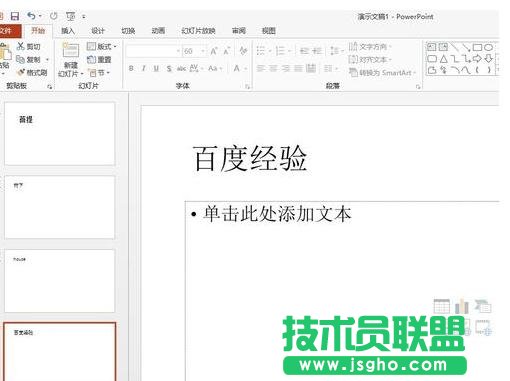Switch to the 插入 (Insert) tab

tap(68, 31)
